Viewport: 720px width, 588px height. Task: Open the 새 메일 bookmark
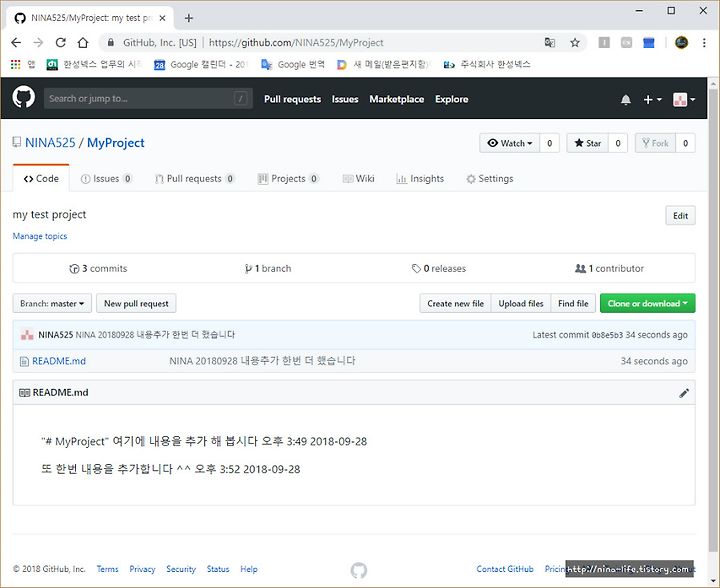(x=383, y=65)
